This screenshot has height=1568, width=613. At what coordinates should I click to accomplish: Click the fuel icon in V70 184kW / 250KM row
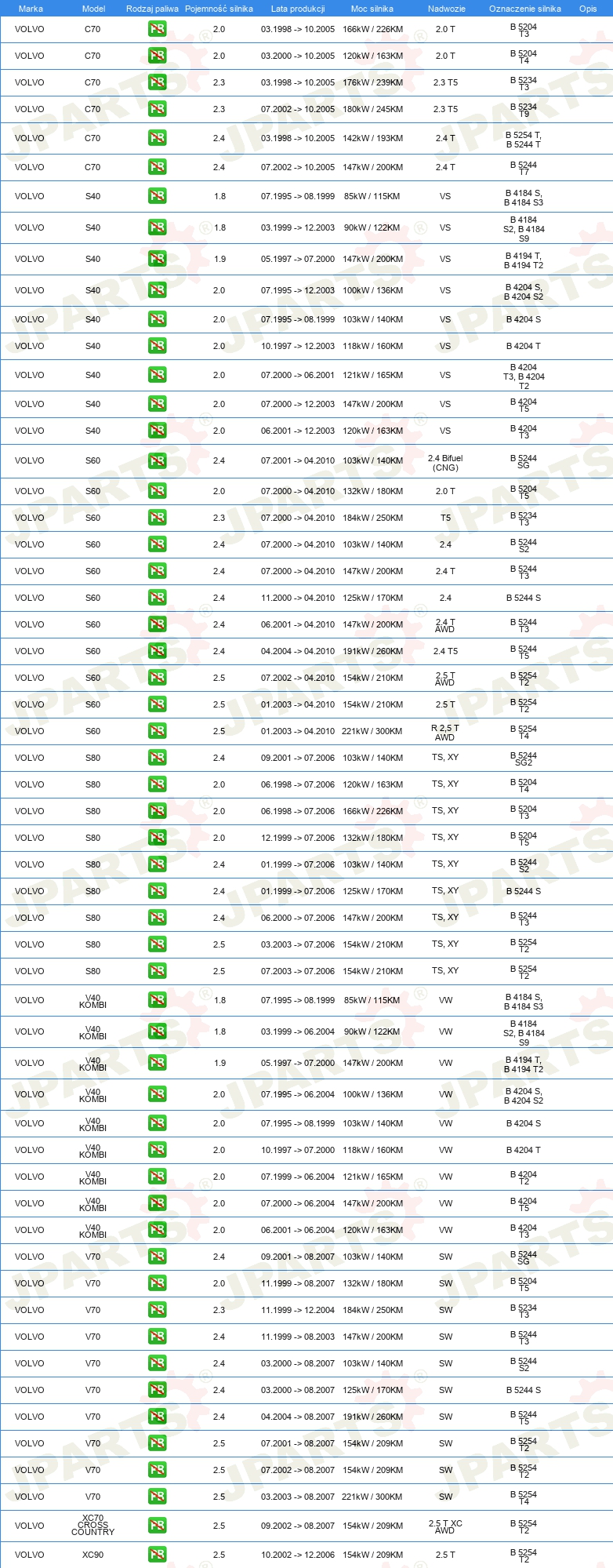point(157,1310)
